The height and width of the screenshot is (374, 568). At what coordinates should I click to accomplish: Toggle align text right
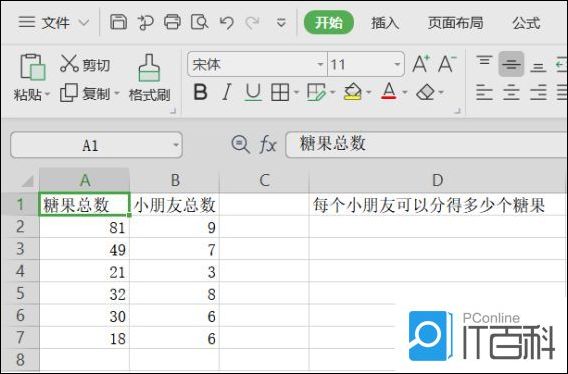click(x=538, y=92)
